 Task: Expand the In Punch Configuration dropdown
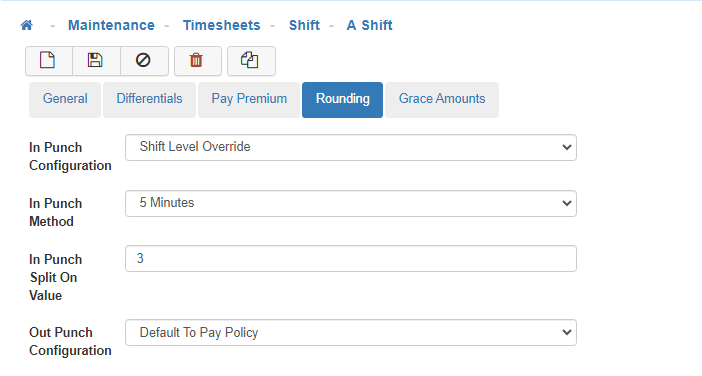pos(351,147)
